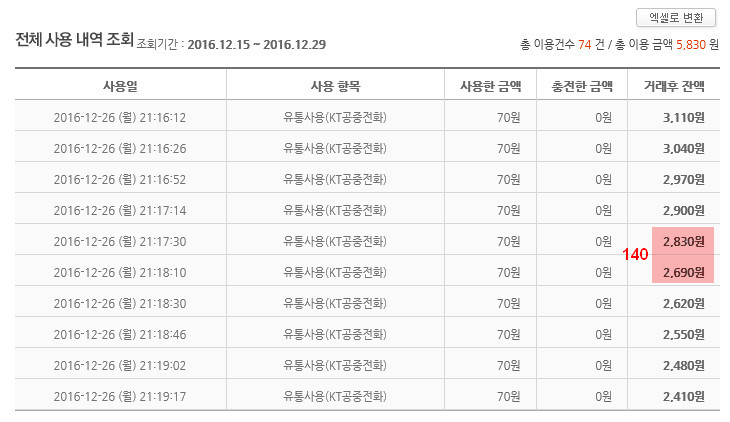Select the row dated 21:16:52

tap(120, 179)
